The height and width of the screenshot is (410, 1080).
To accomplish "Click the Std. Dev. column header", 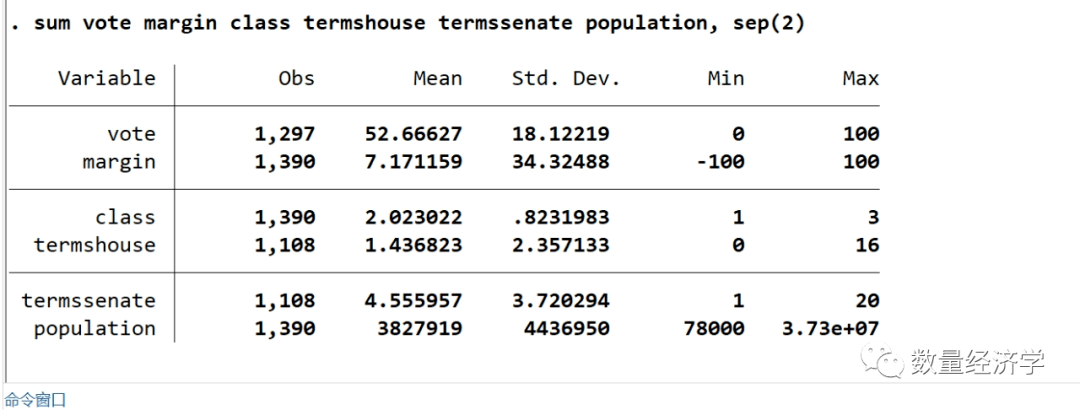I will (x=566, y=78).
